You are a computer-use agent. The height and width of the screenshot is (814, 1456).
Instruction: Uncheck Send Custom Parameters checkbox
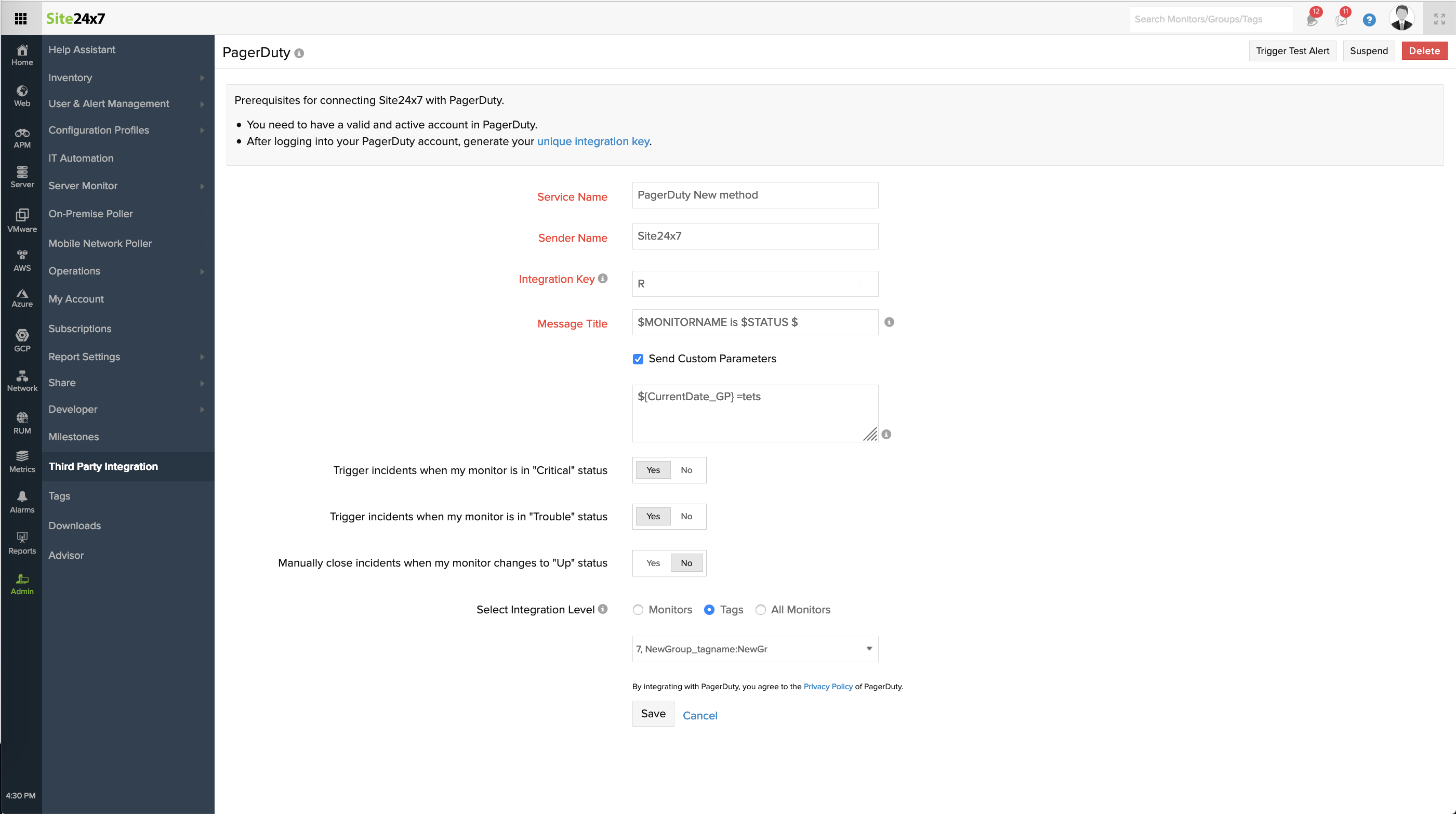click(x=638, y=359)
